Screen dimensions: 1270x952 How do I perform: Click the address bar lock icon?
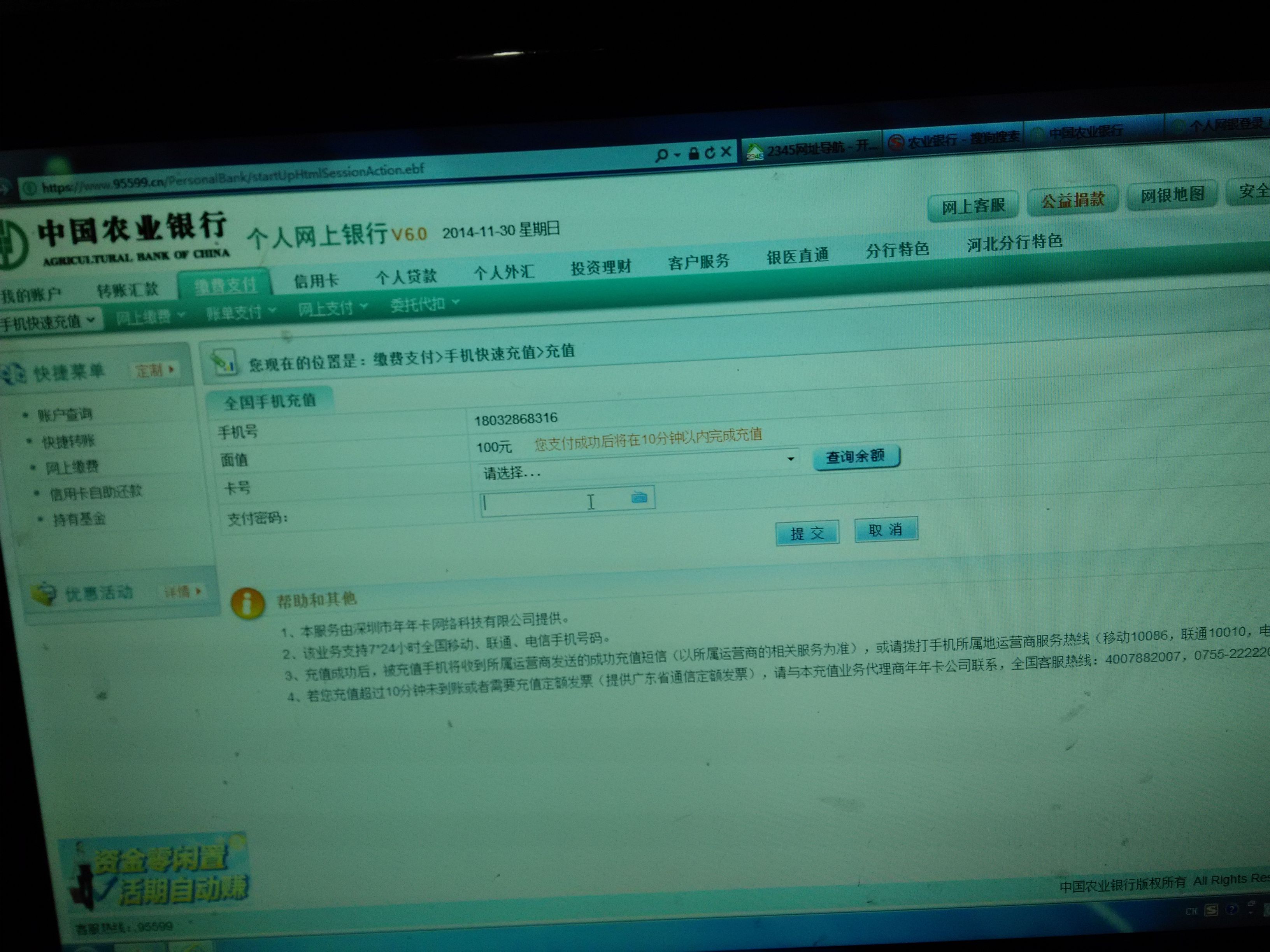[694, 153]
